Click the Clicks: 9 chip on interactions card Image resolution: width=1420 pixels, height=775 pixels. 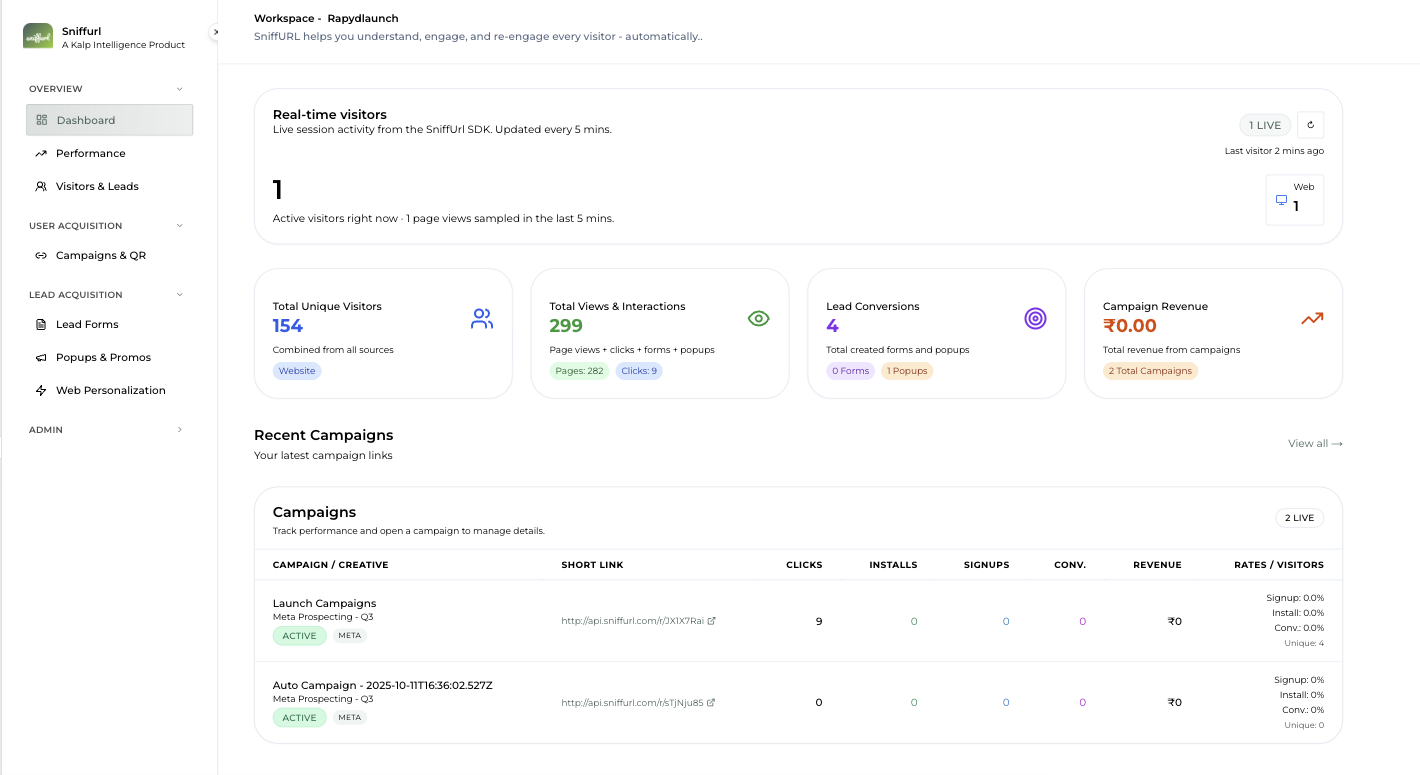point(638,371)
